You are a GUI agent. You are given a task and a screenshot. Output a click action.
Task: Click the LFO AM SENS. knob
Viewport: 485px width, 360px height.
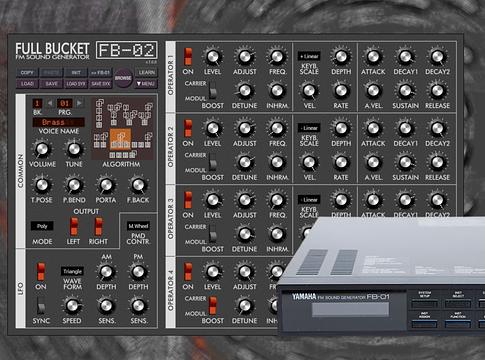pyautogui.click(x=106, y=306)
